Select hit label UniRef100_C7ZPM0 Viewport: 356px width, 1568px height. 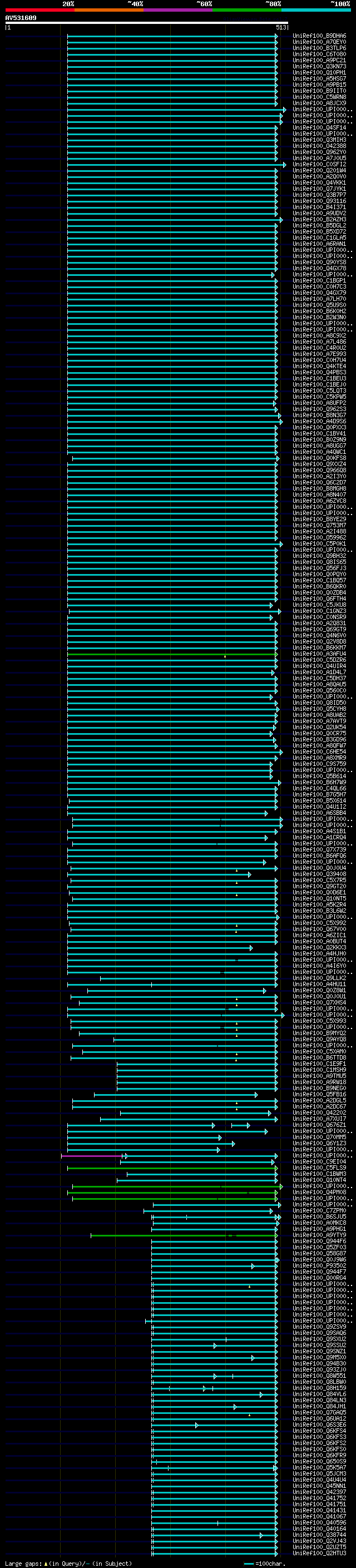point(319,1211)
